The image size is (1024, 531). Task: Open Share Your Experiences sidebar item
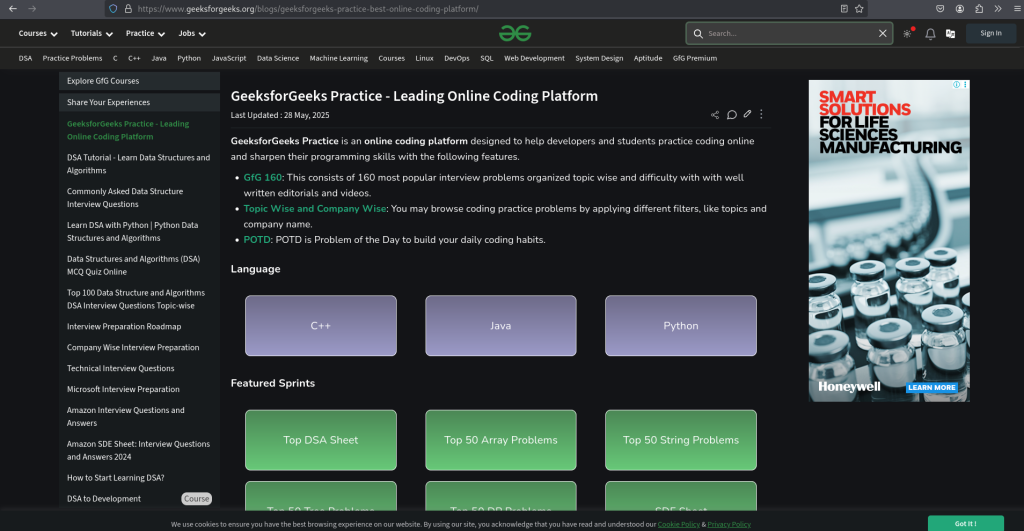[139, 102]
